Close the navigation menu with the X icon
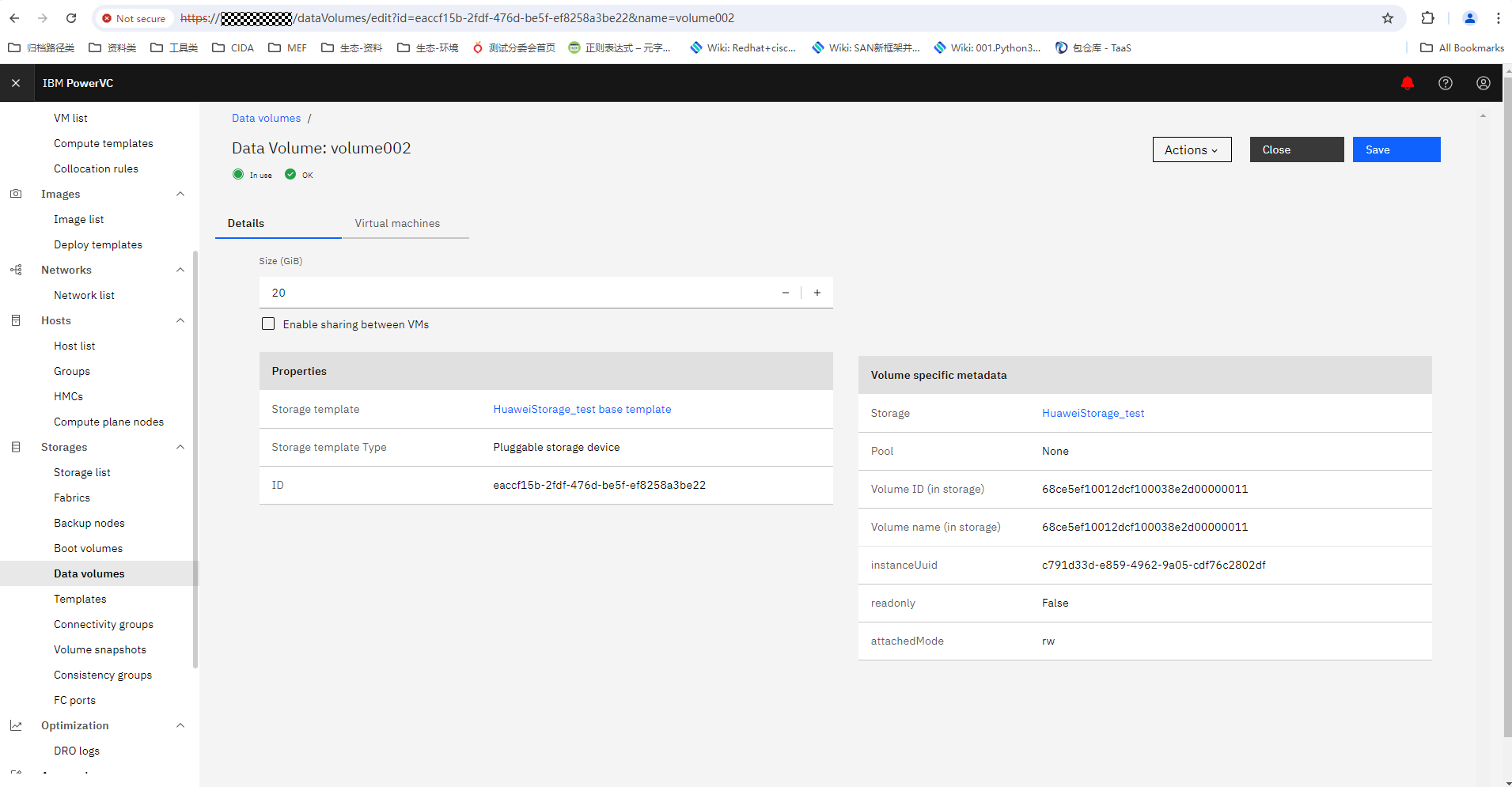1512x787 pixels. 16,83
